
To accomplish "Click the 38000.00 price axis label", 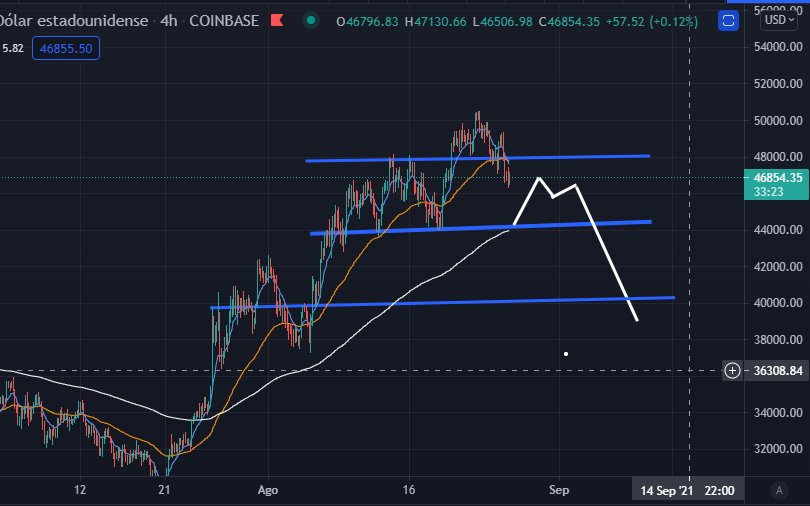I will click(778, 339).
